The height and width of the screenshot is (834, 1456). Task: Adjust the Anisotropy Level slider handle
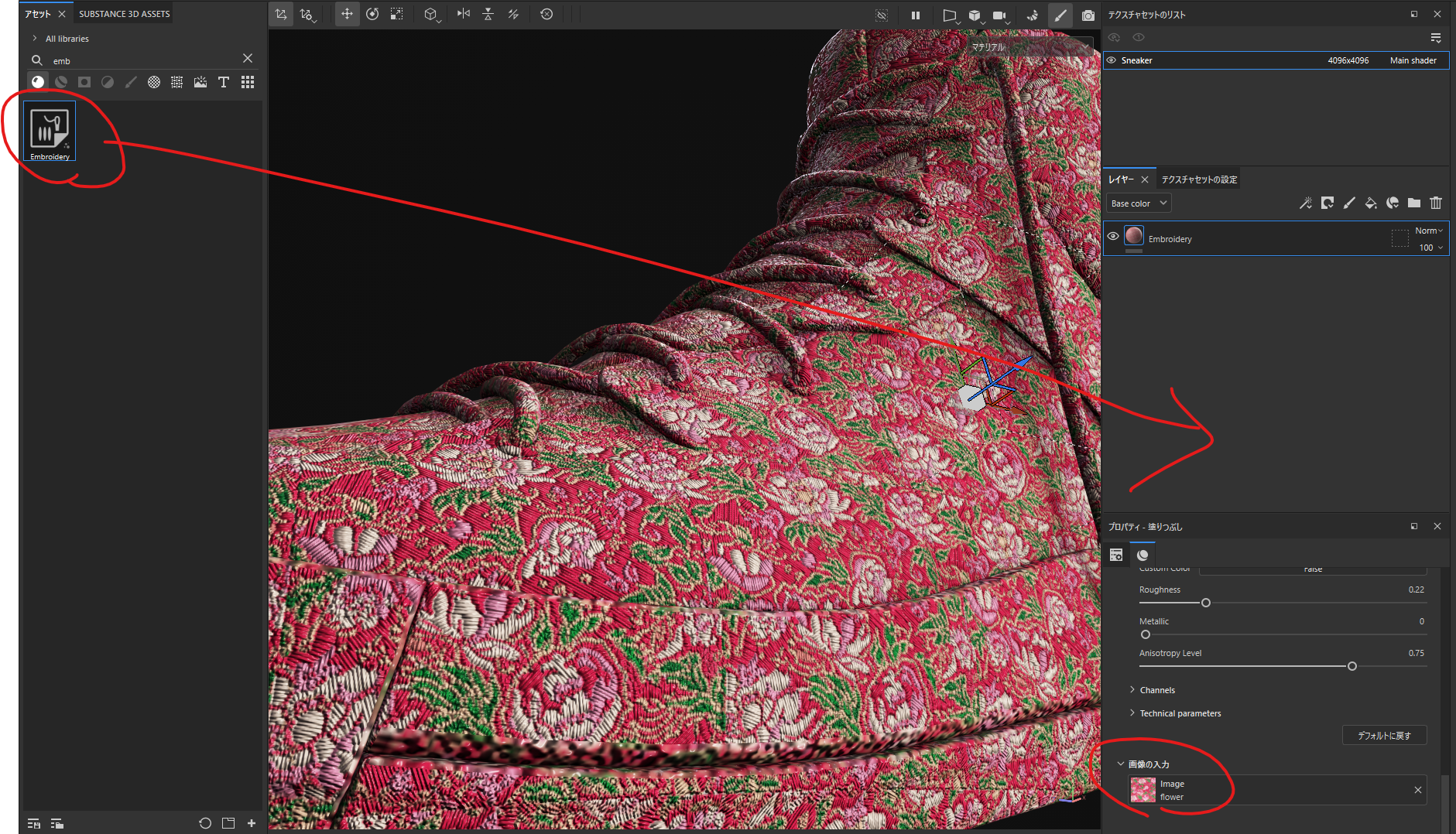coord(1352,666)
